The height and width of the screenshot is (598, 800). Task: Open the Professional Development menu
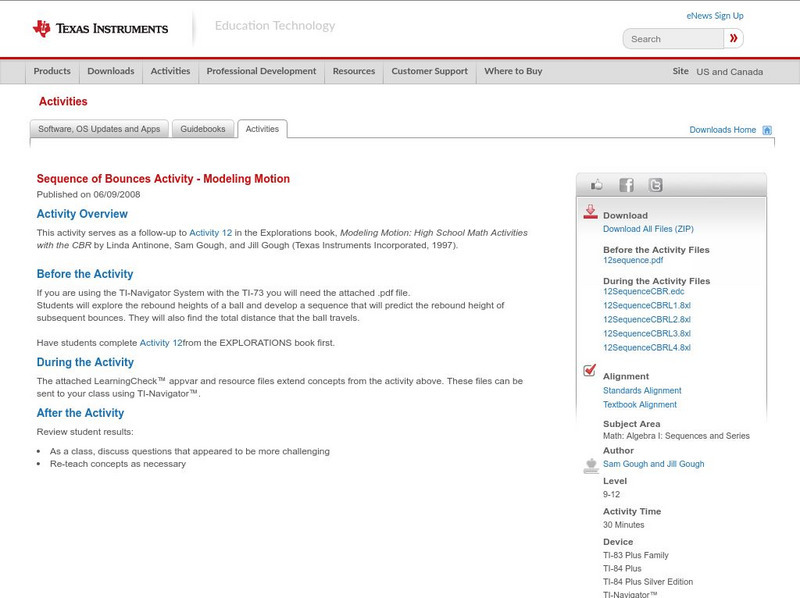261,71
